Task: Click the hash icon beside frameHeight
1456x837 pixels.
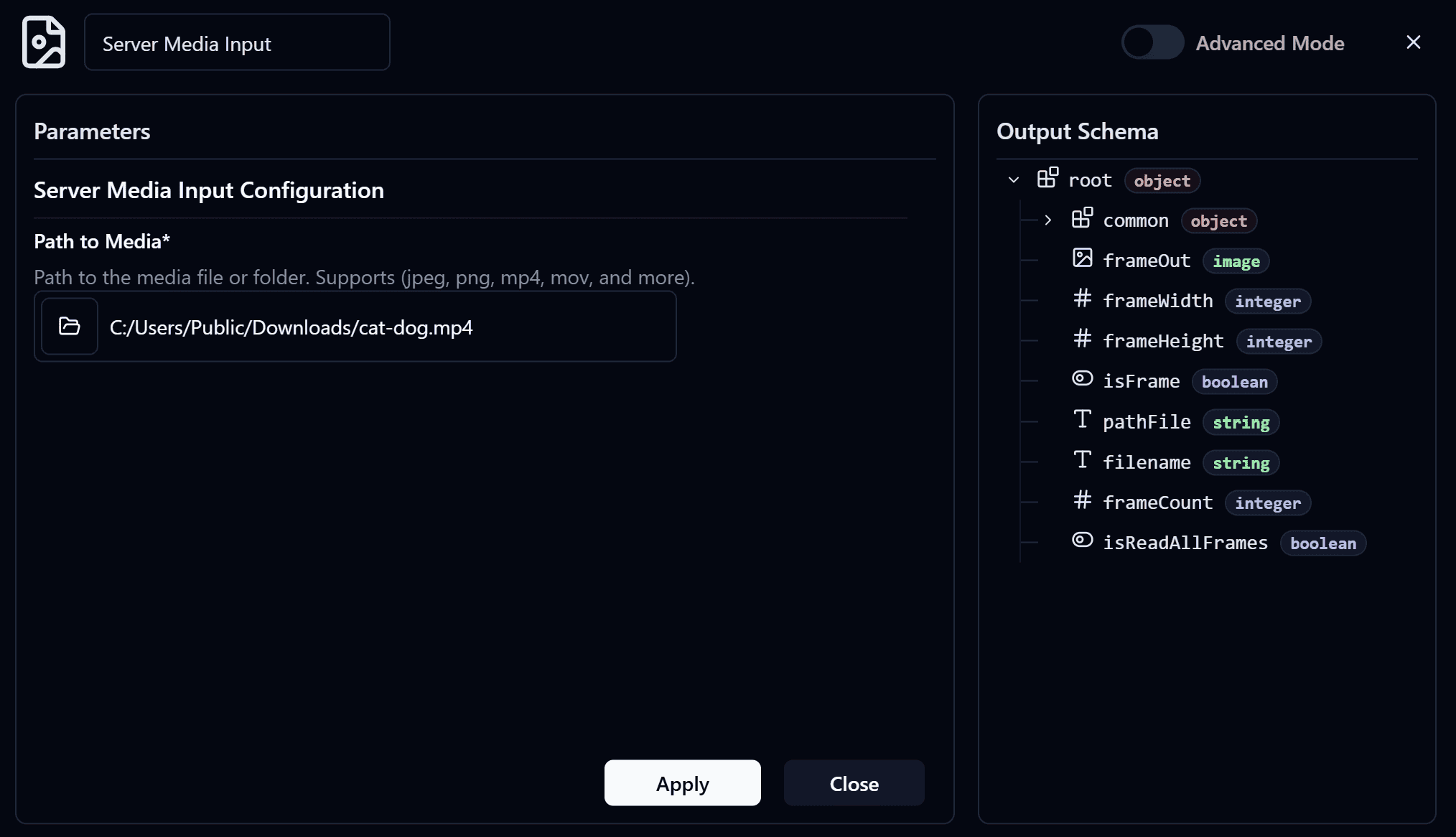Action: pos(1082,338)
